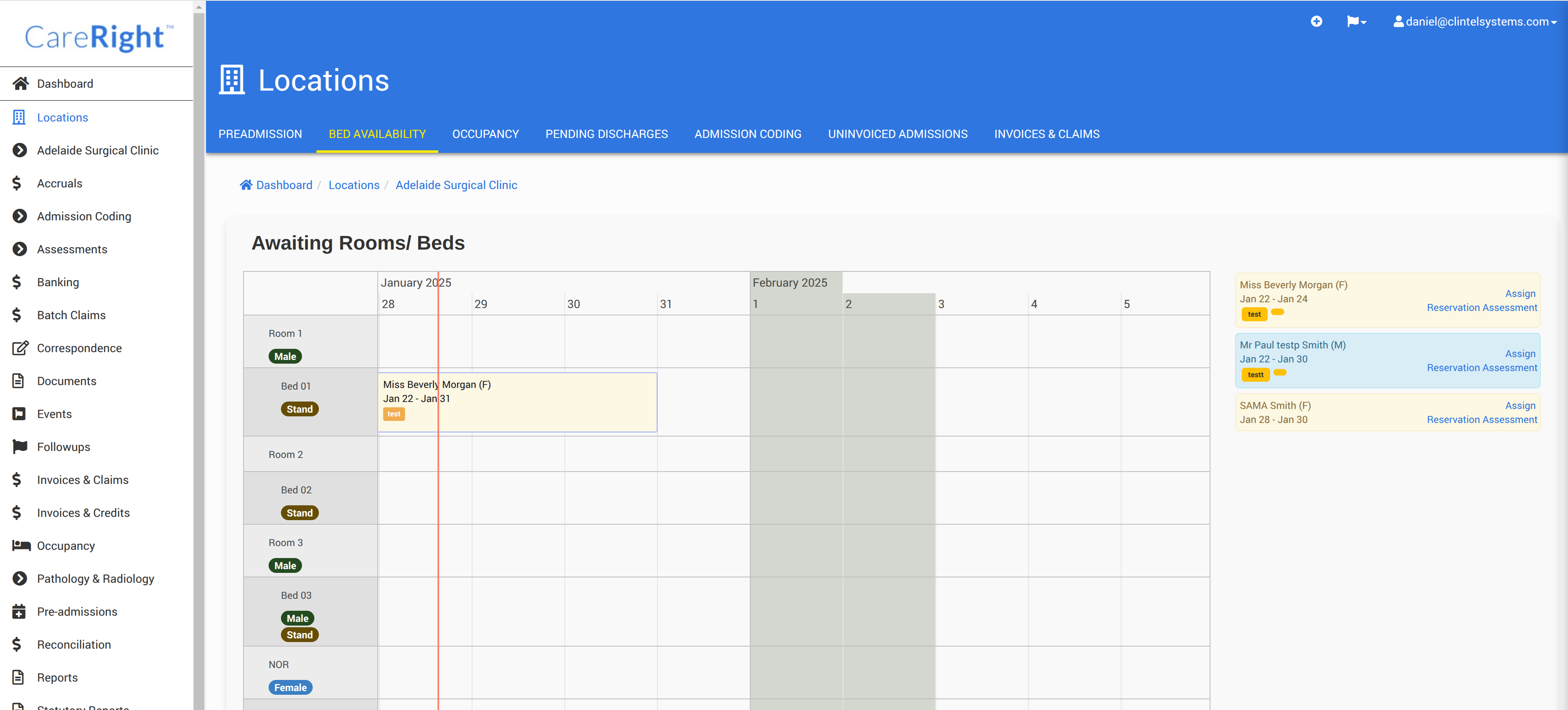
Task: Click the Pre-admissions calendar icon
Action: [x=19, y=612]
